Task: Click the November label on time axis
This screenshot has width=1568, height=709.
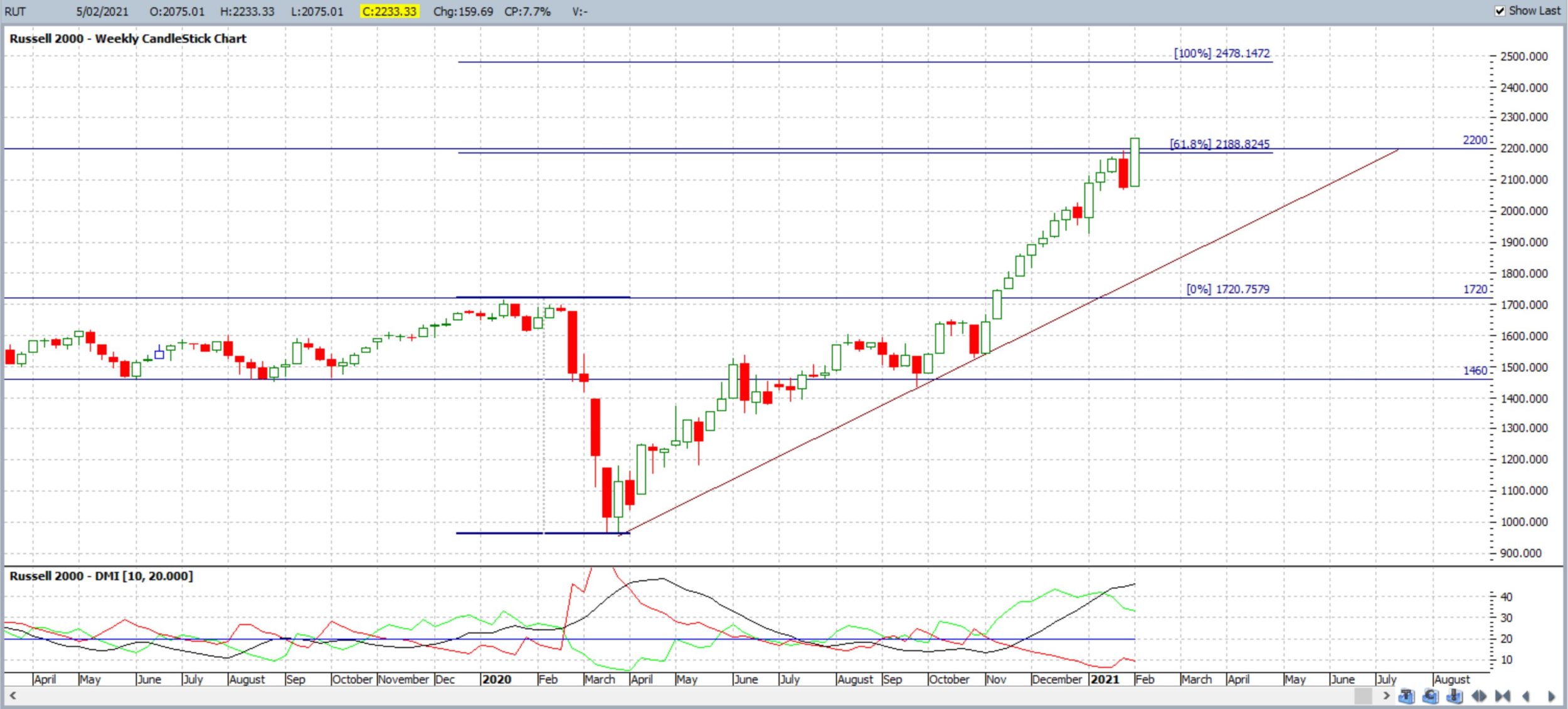Action: point(403,680)
